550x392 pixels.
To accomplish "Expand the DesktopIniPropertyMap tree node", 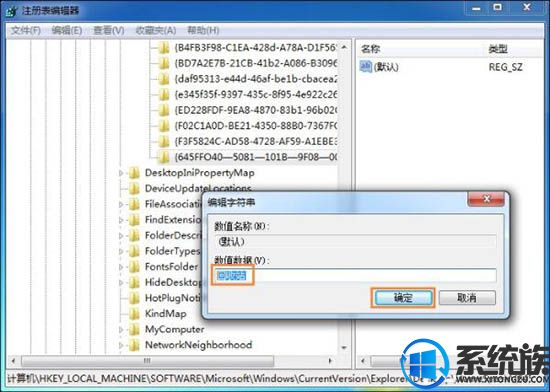I will click(x=121, y=173).
